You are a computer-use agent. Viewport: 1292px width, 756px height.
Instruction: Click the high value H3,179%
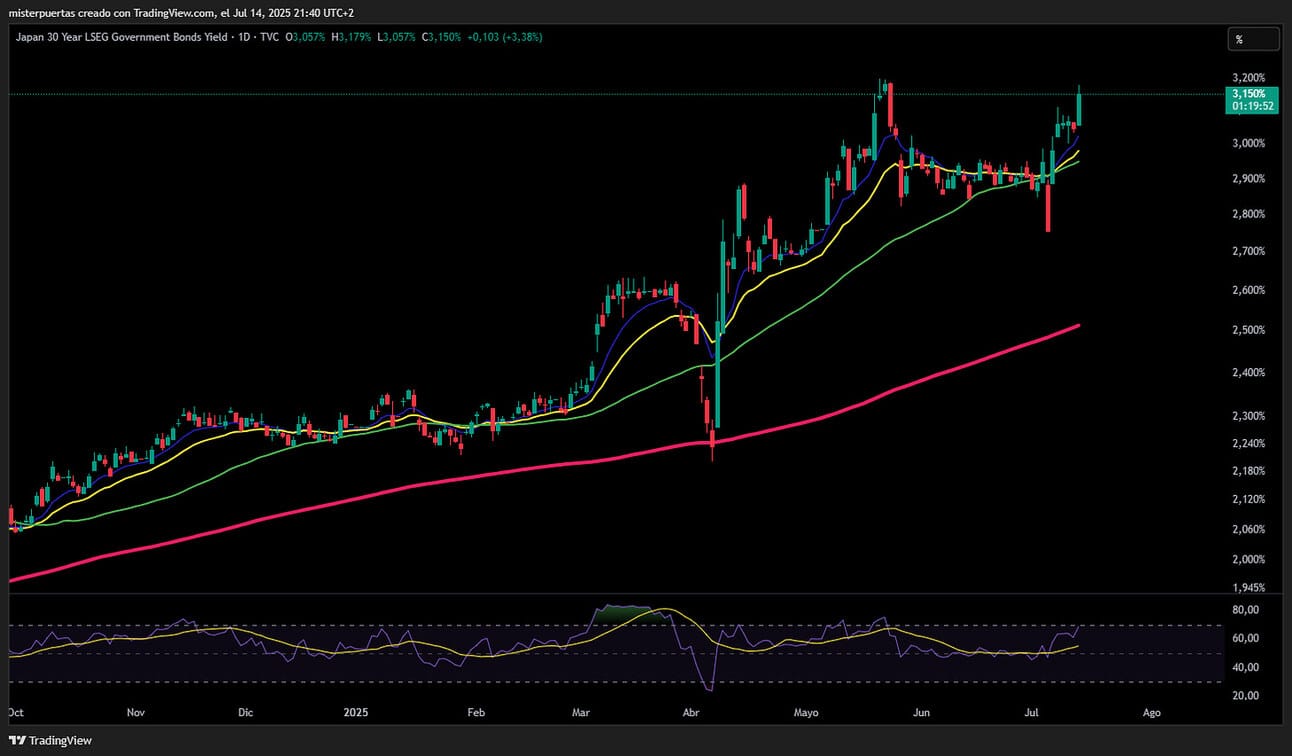(x=352, y=37)
